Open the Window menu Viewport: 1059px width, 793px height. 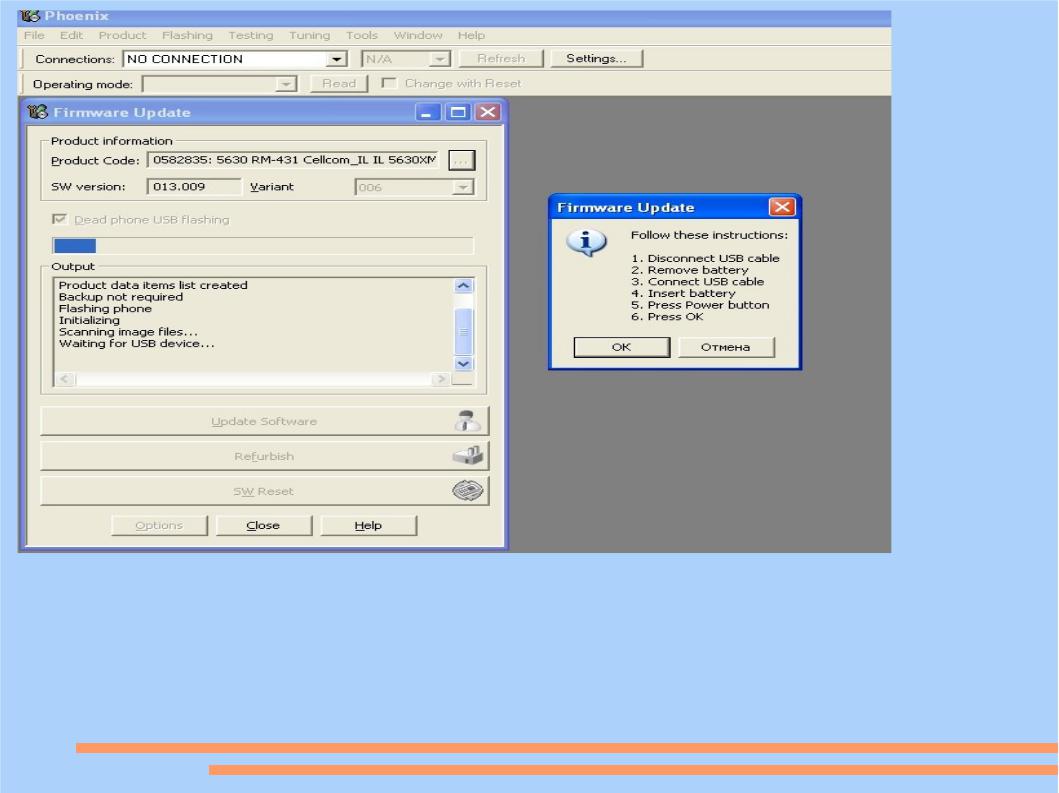[418, 35]
